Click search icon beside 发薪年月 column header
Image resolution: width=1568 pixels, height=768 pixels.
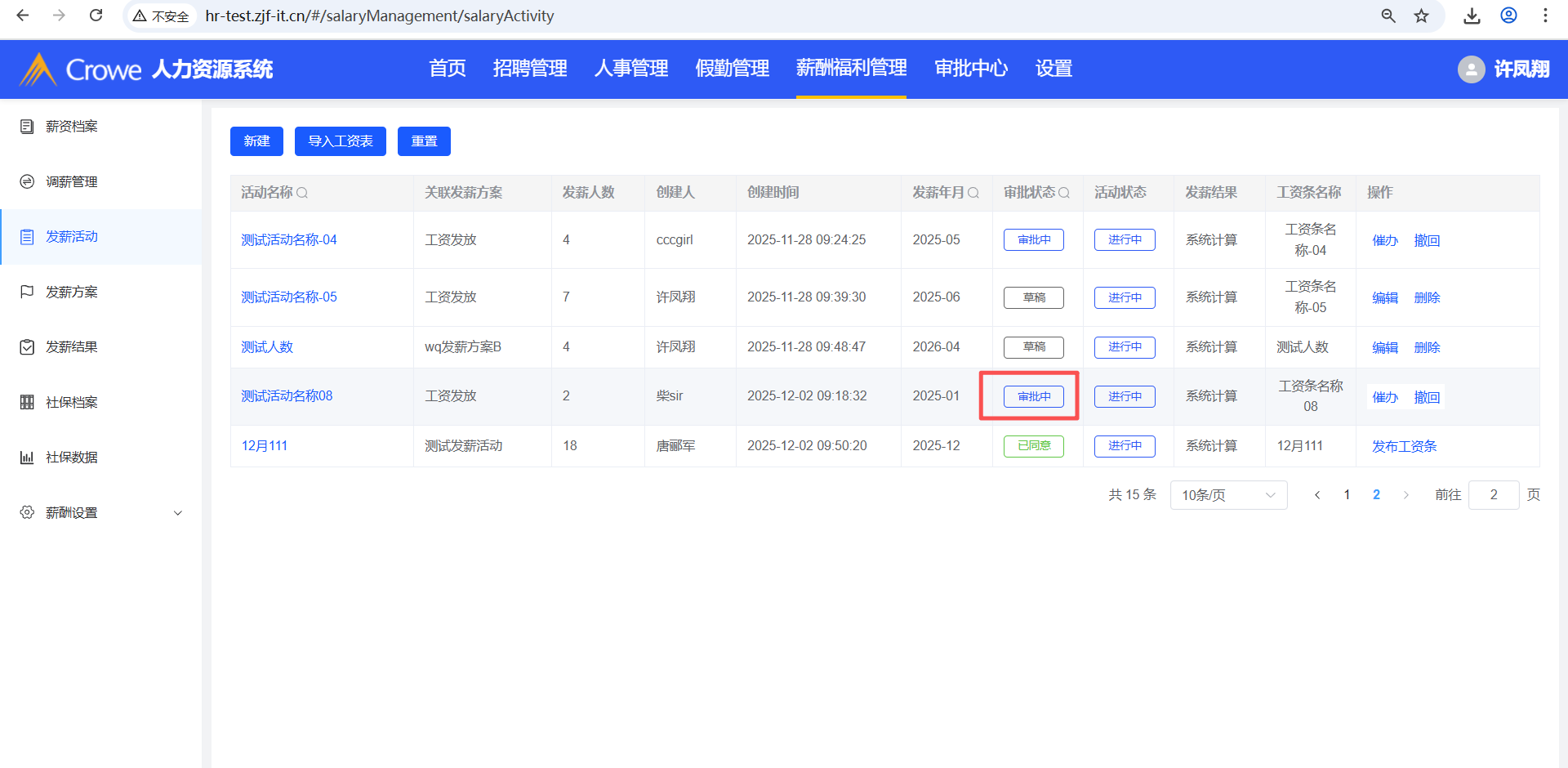[973, 193]
